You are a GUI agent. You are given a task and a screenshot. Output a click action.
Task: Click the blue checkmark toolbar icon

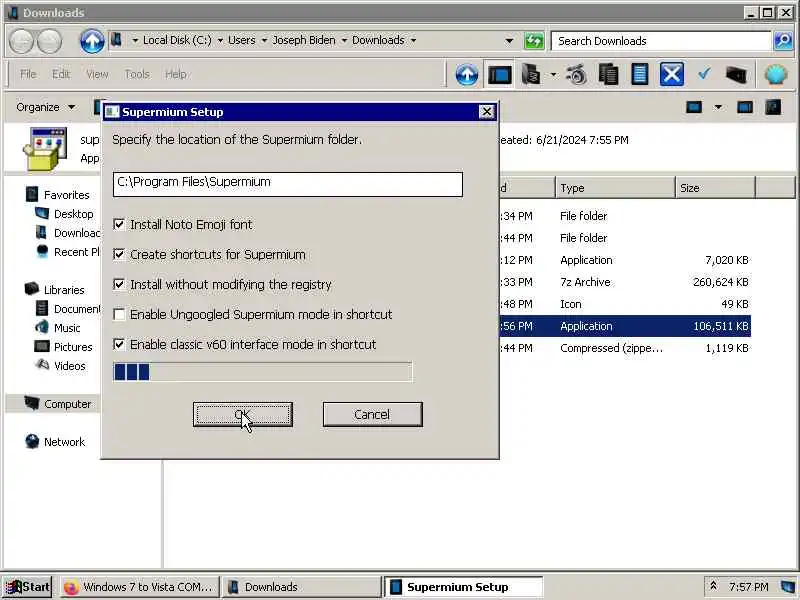[704, 74]
